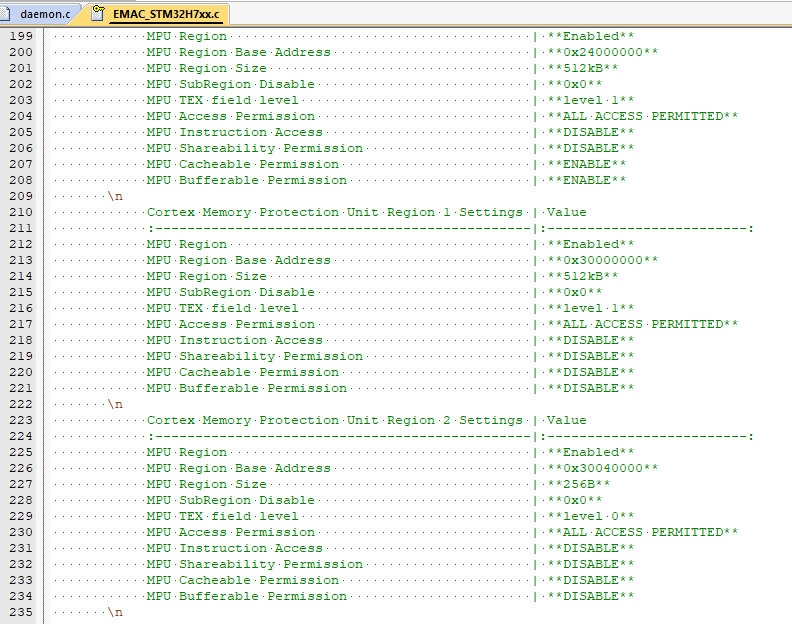Click the **256B** region size value
The height and width of the screenshot is (624, 792).
(x=579, y=485)
